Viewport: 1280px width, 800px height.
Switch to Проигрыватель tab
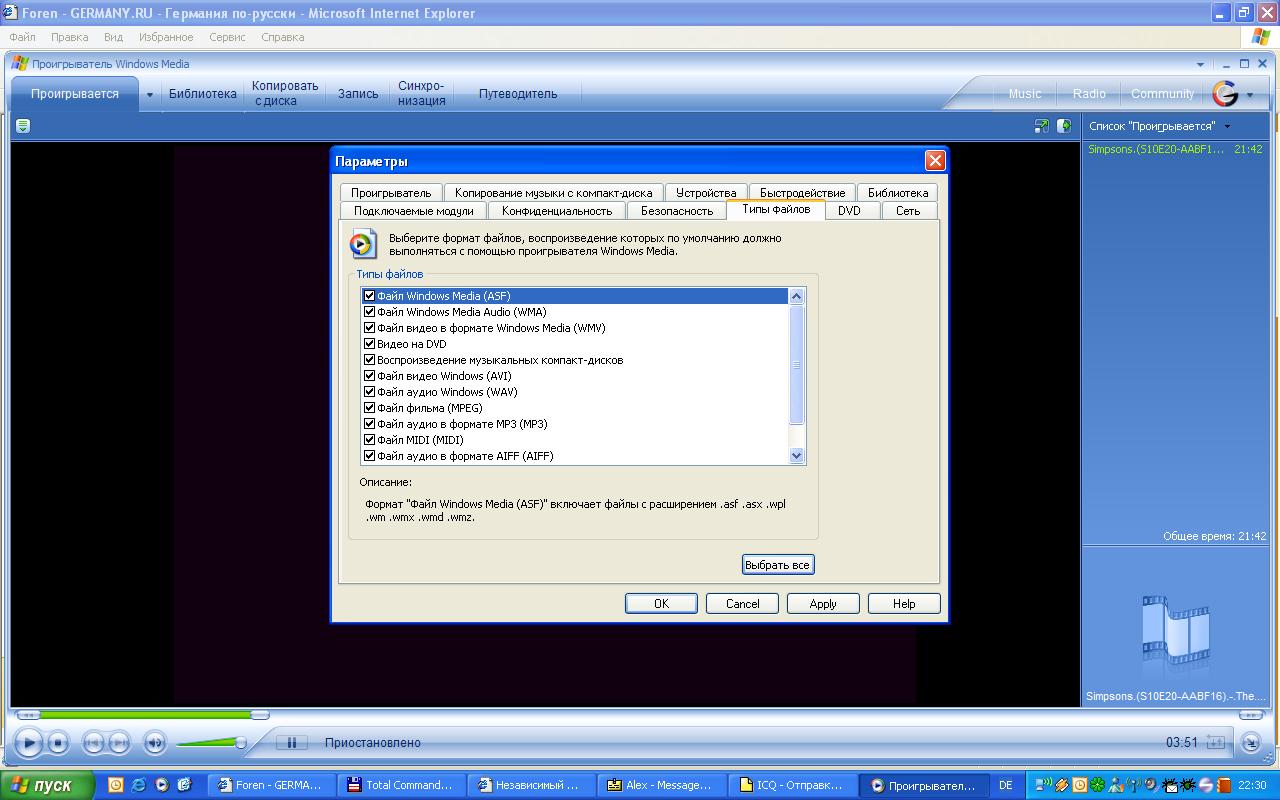391,193
